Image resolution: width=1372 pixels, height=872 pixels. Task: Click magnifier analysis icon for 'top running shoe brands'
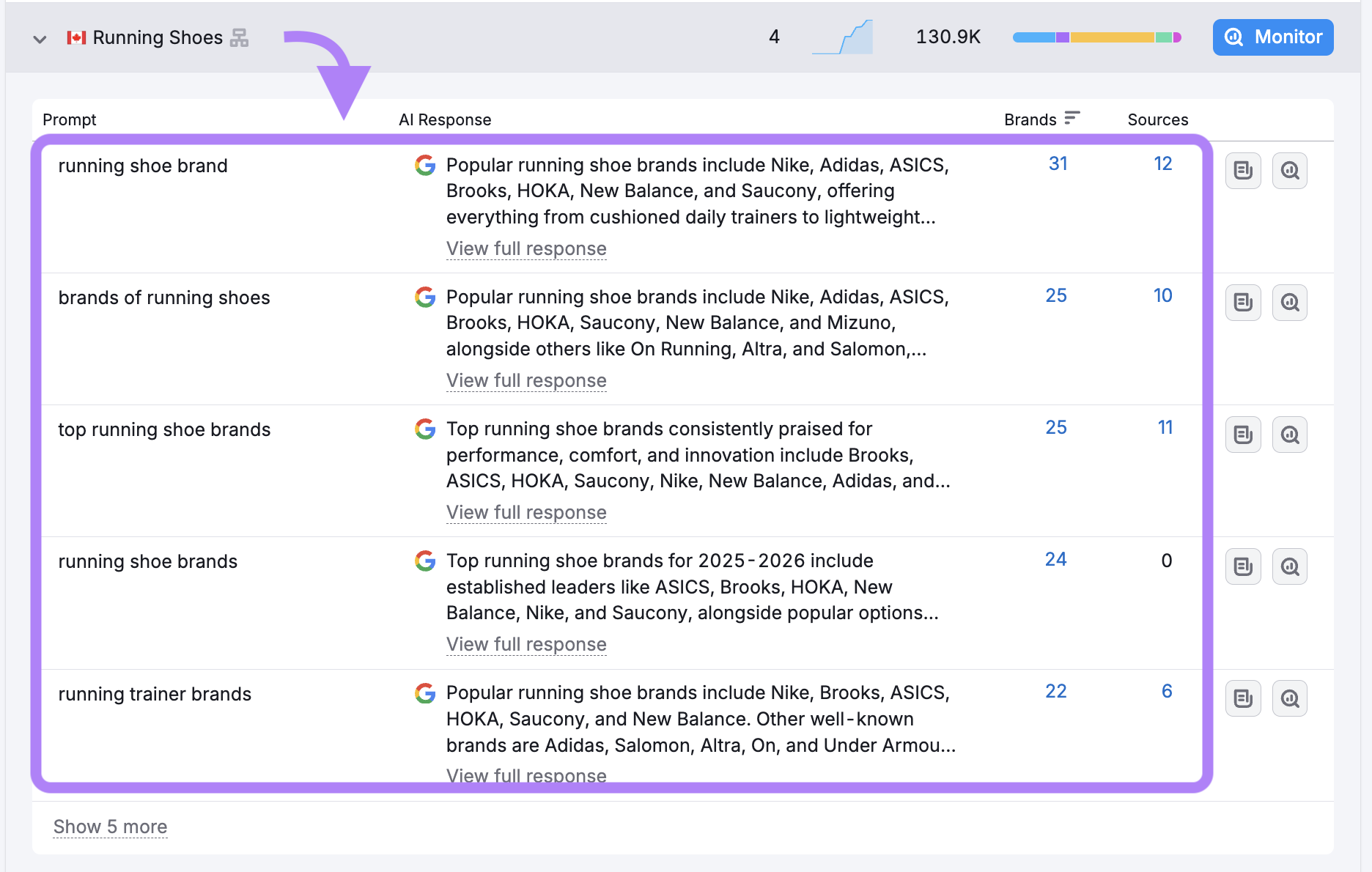pos(1289,435)
